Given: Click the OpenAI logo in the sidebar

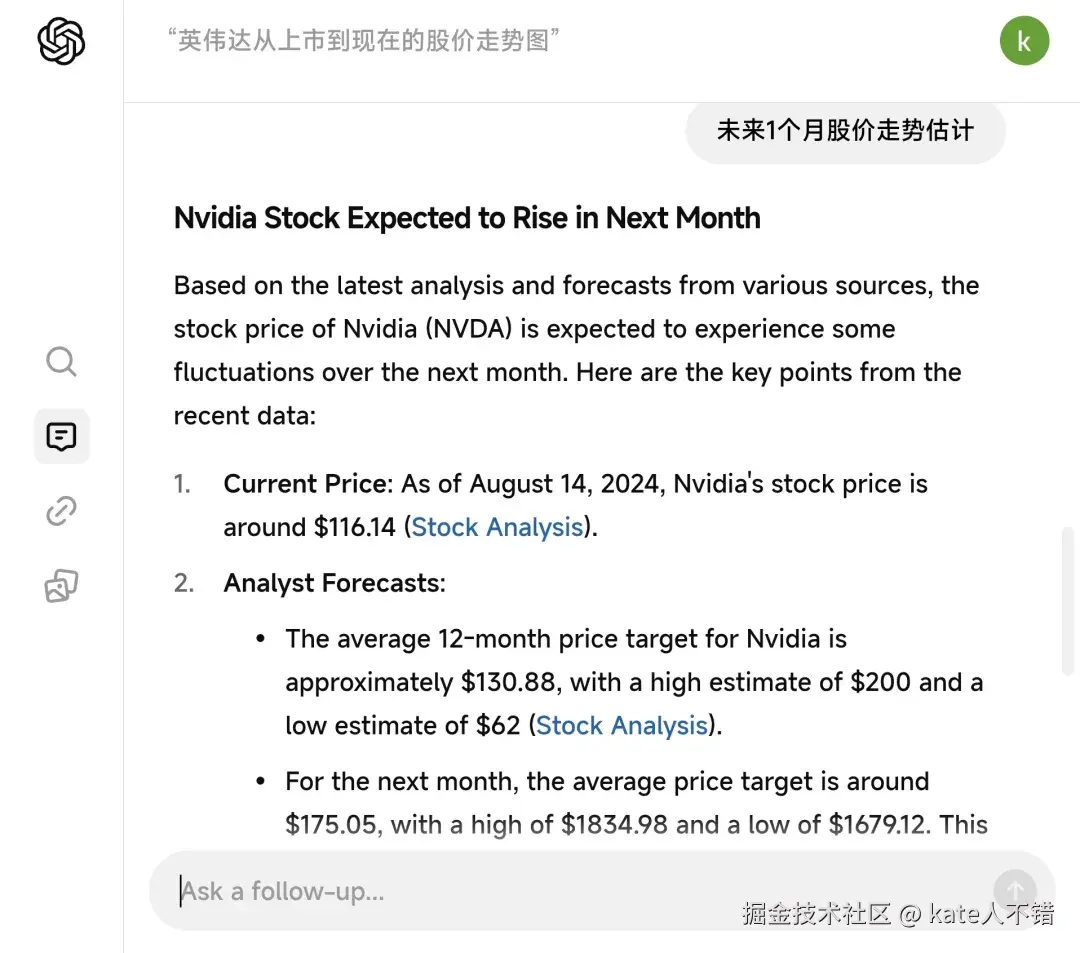Looking at the screenshot, I should [61, 42].
